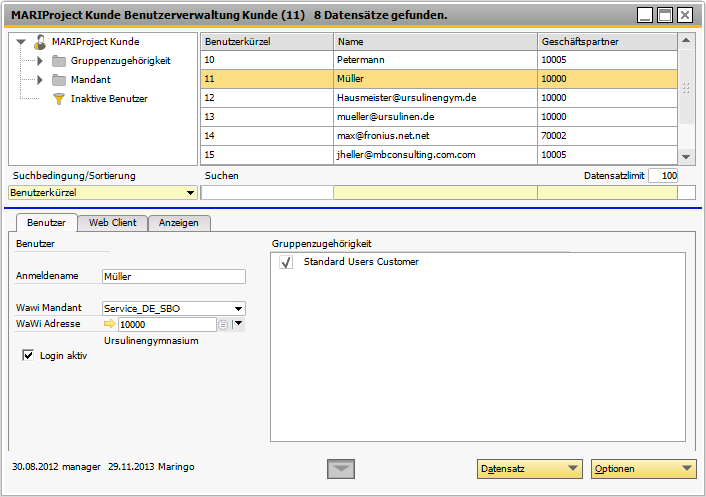Image resolution: width=706 pixels, height=497 pixels.
Task: Click the yellow arrow link beside WaWi Adresse
Action: 109,324
